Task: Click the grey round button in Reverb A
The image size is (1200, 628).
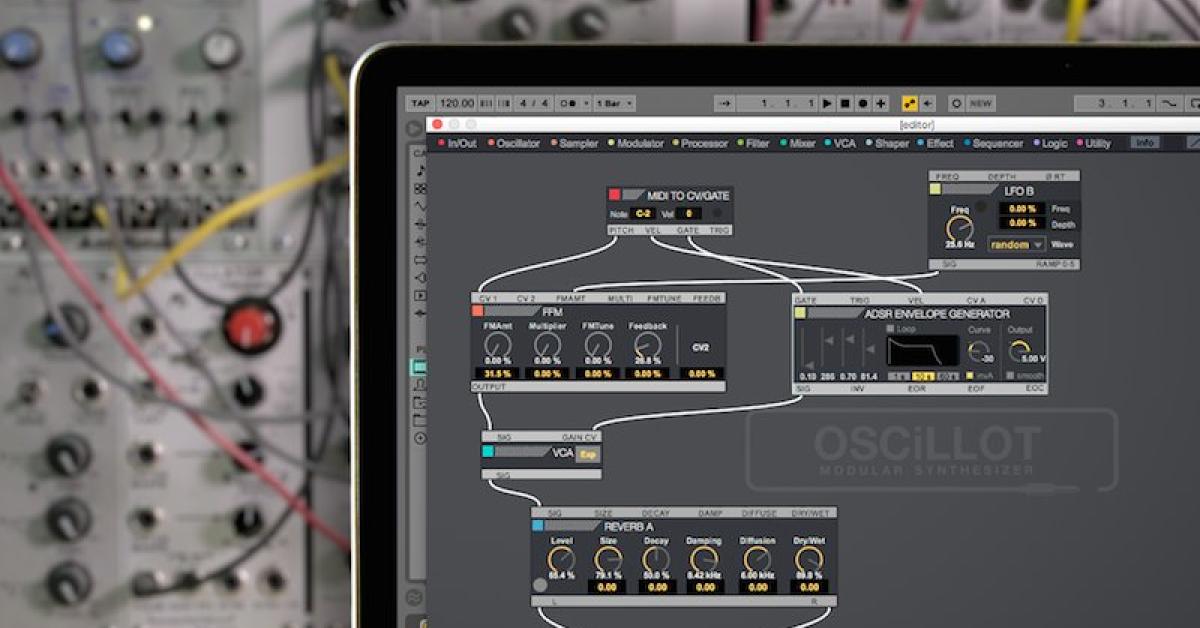Action: click(x=540, y=585)
